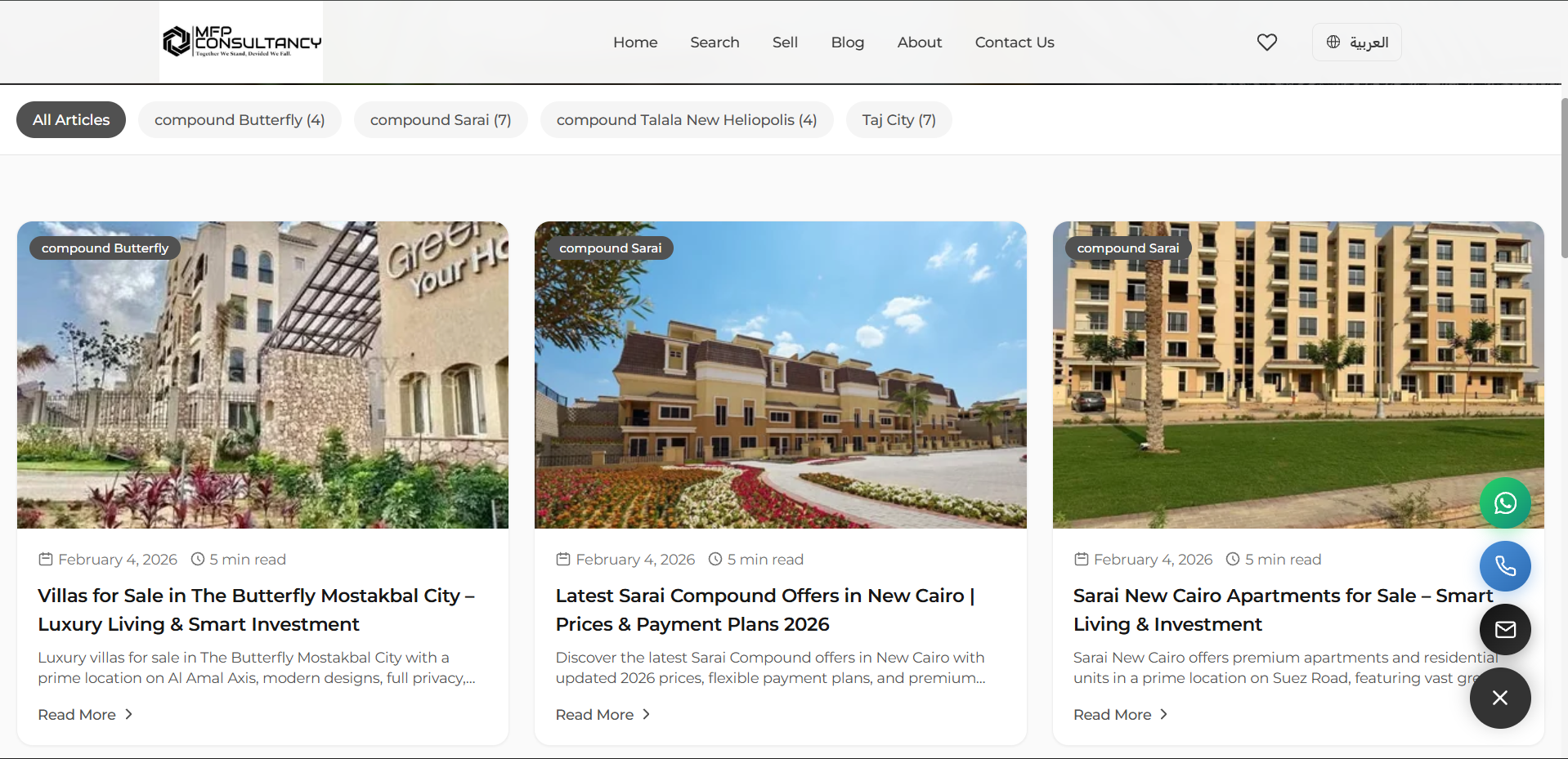Image resolution: width=1568 pixels, height=759 pixels.
Task: Toggle the compound Sarai (7) filter
Action: point(441,119)
